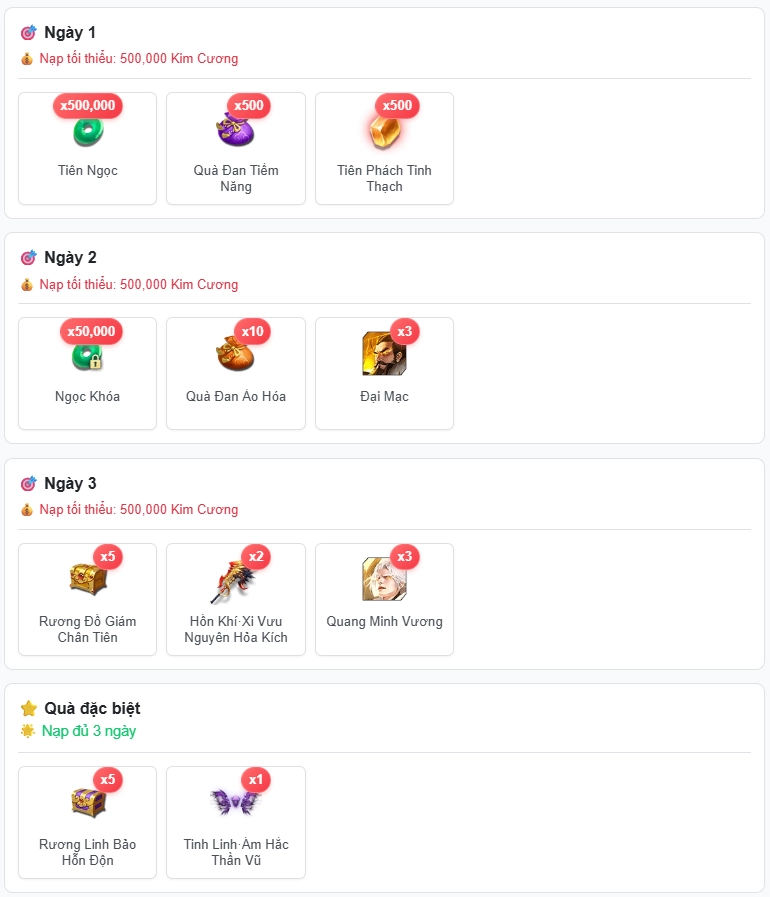The image size is (770, 897).
Task: Select the locked Ngọc Khóa jade icon
Action: tap(88, 357)
